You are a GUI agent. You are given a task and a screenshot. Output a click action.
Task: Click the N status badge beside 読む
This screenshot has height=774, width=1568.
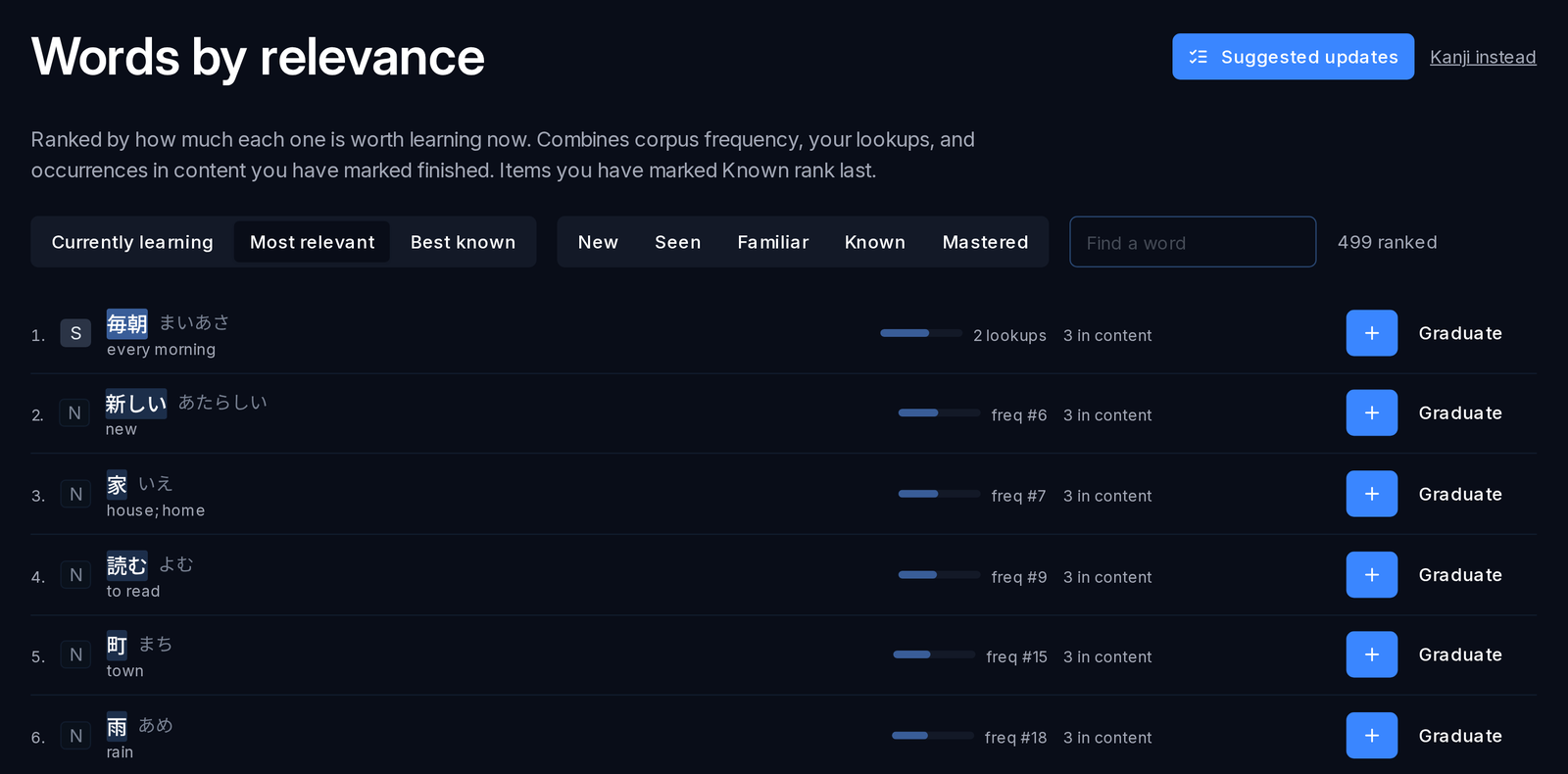tap(75, 575)
